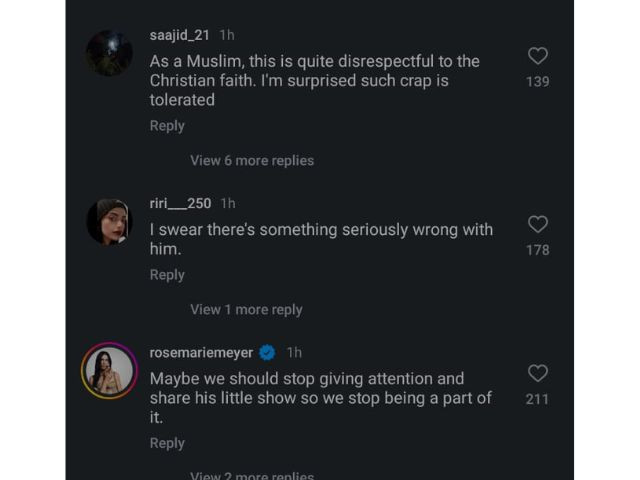Open rosemariemeyer's story avatar
Image resolution: width=640 pixels, height=480 pixels.
click(109, 370)
